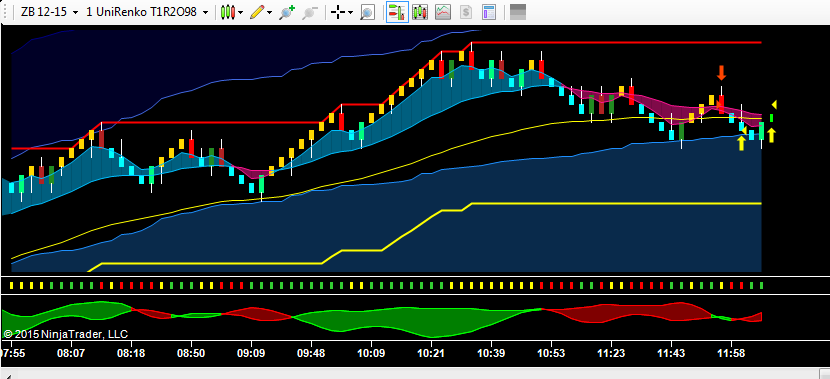Click the 10:39 time axis label
The width and height of the screenshot is (830, 379).
coord(491,353)
